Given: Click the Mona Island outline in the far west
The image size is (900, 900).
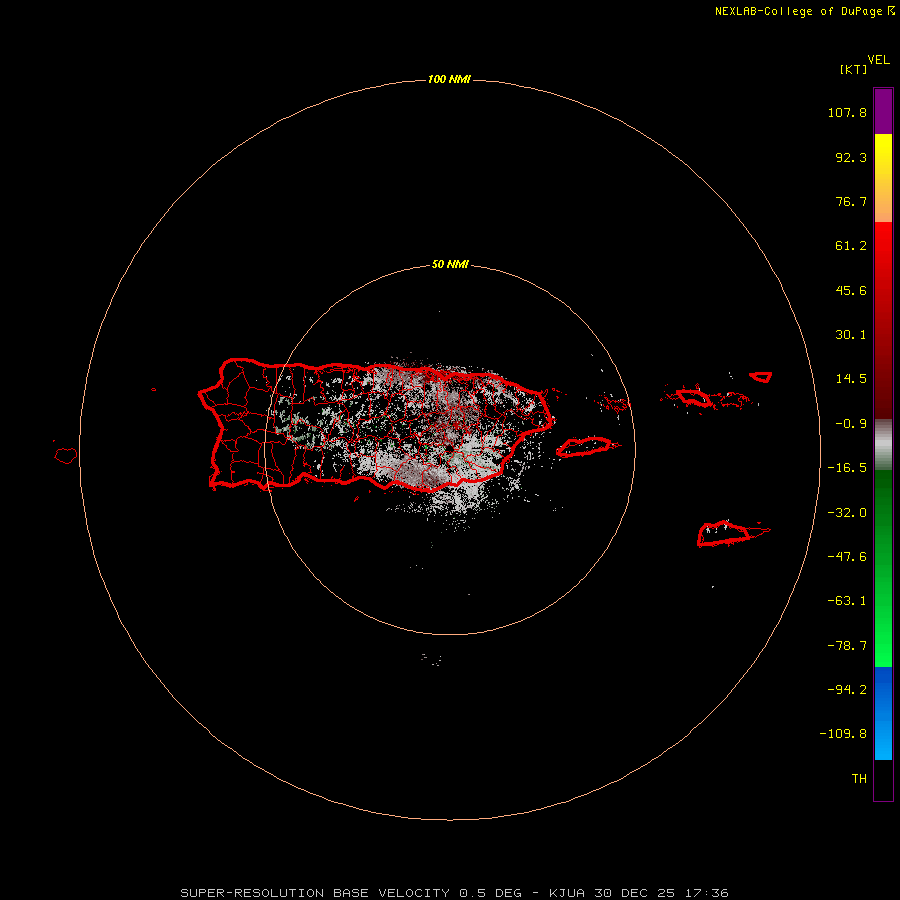Looking at the screenshot, I should point(66,456).
